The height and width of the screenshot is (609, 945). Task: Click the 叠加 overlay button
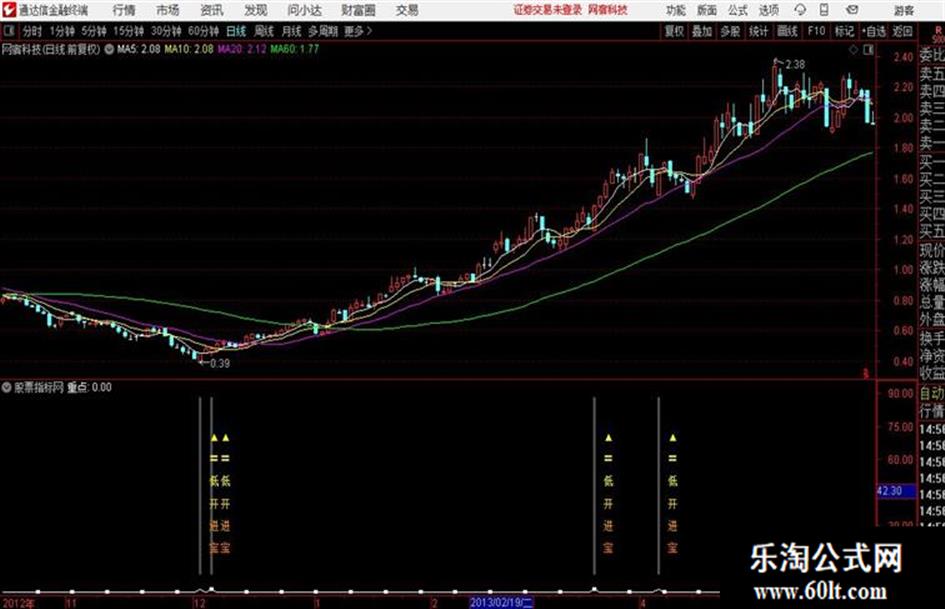pos(702,31)
